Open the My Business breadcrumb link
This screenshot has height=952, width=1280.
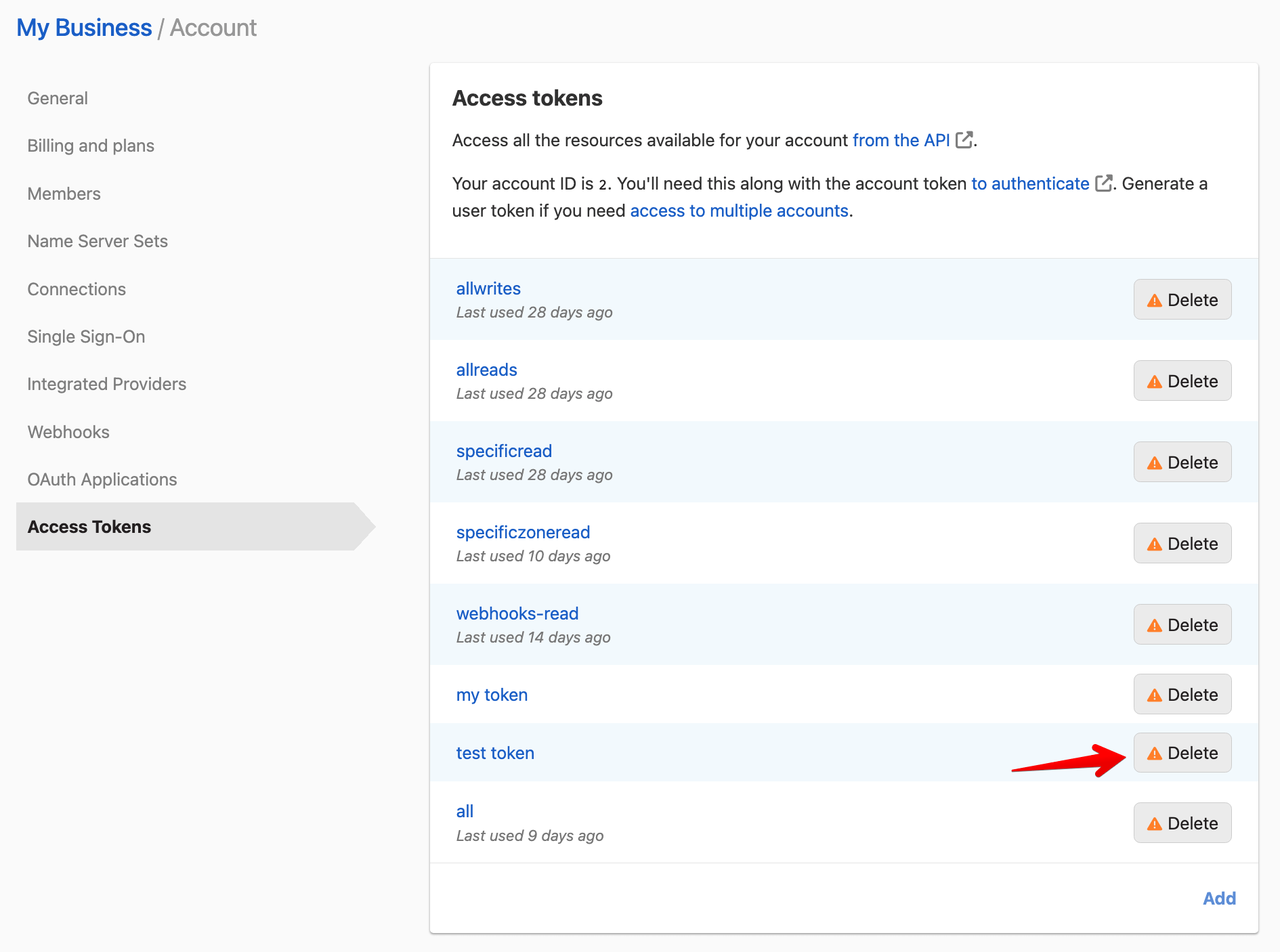pos(84,28)
